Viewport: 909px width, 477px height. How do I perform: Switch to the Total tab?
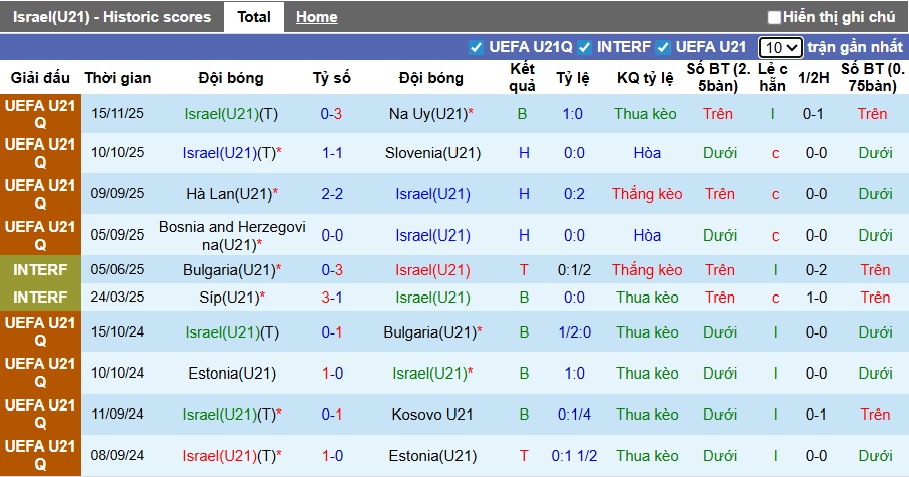click(254, 17)
